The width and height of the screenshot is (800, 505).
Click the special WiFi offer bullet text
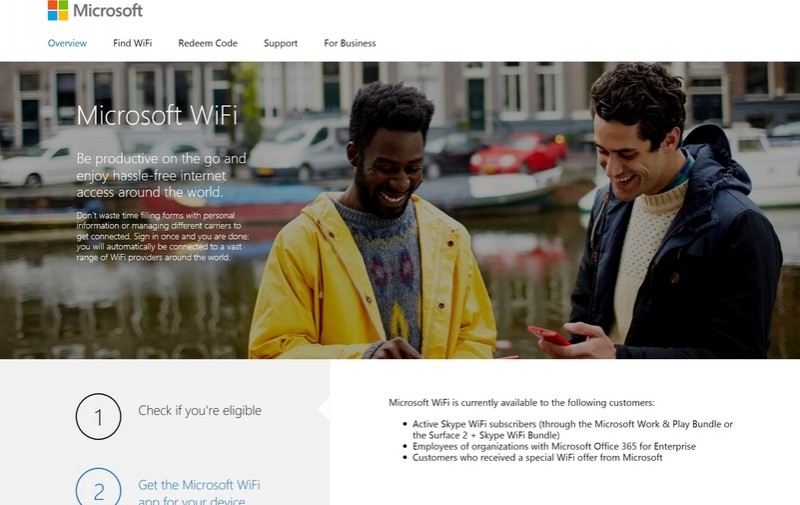(x=537, y=458)
